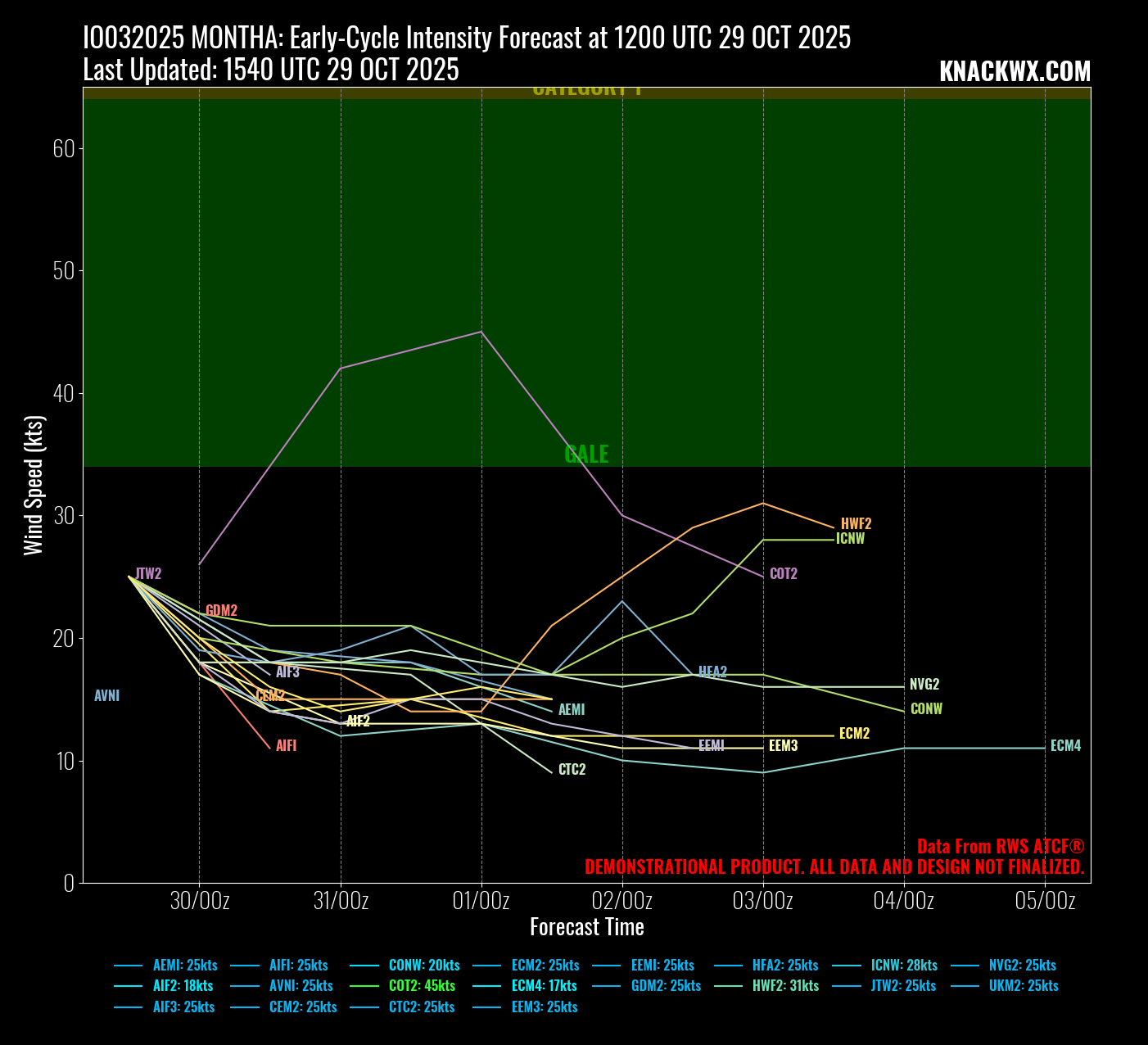Screen dimensions: 1148x1045
Task: Click the Data From RWS ATCF text
Action: 1000,847
